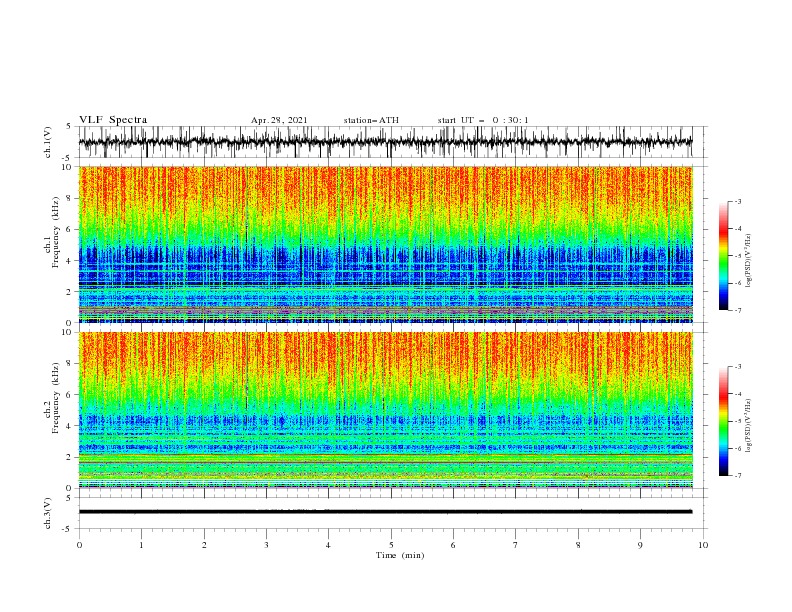
Task: Click the "3" minute tick label
Action: pyautogui.click(x=266, y=545)
